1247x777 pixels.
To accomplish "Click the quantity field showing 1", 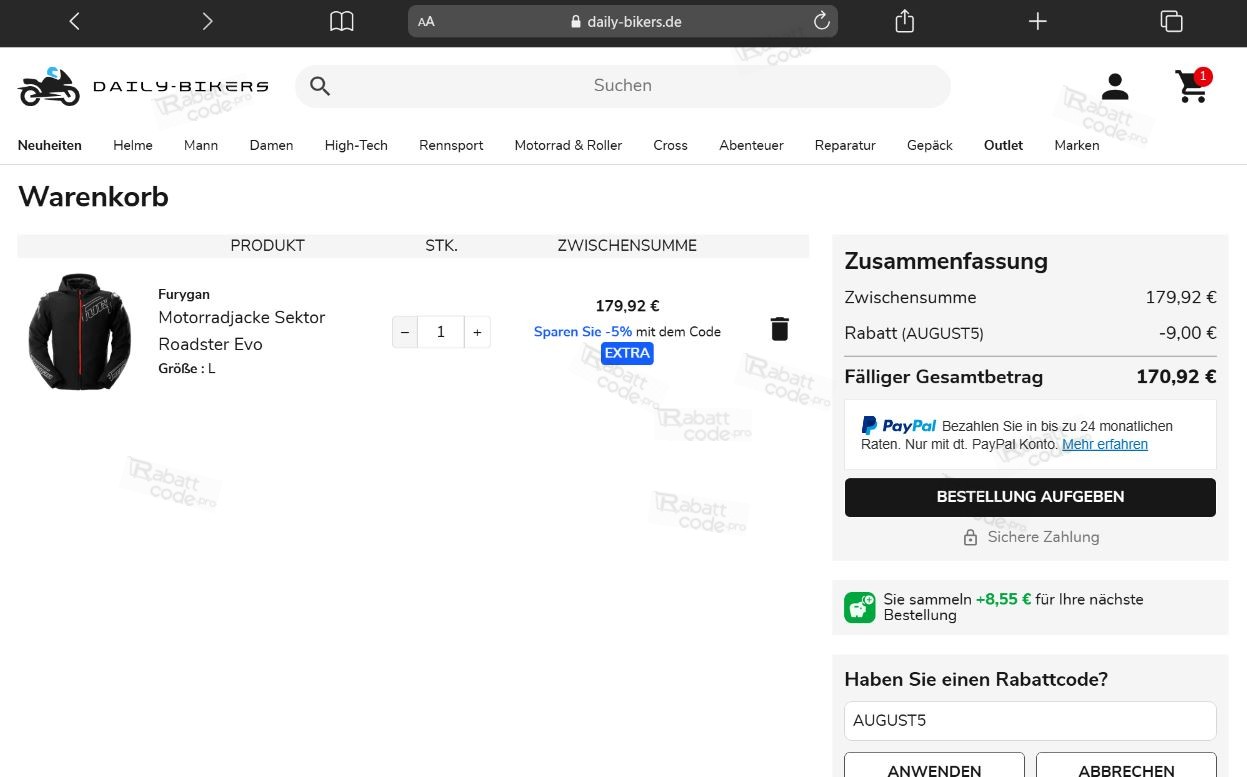I will (441, 332).
